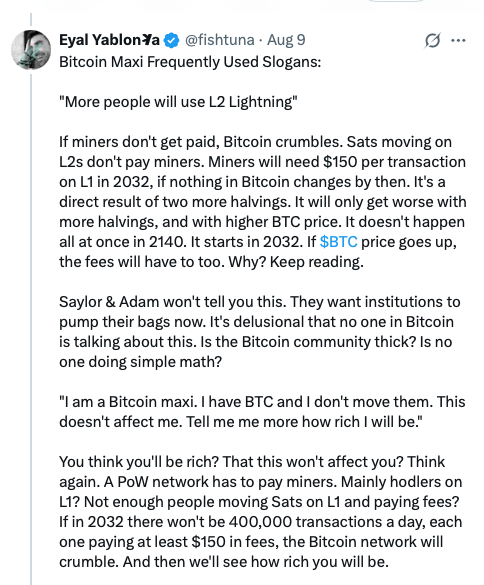The height and width of the screenshot is (585, 484).
Task: Open Eyal Yablonka's profile picture
Action: coord(31,50)
